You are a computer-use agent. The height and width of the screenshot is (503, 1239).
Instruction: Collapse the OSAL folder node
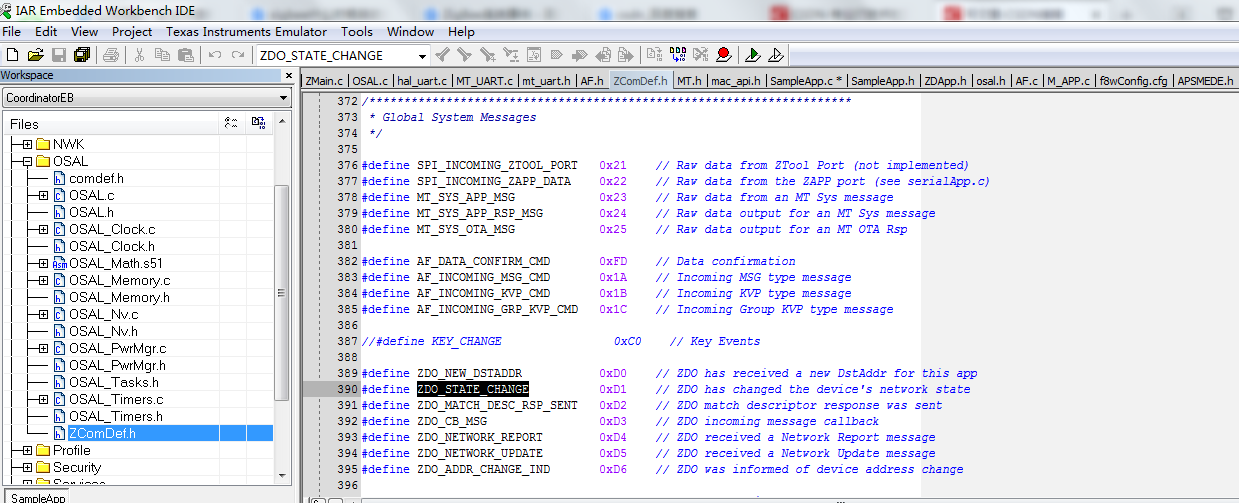tap(27, 162)
